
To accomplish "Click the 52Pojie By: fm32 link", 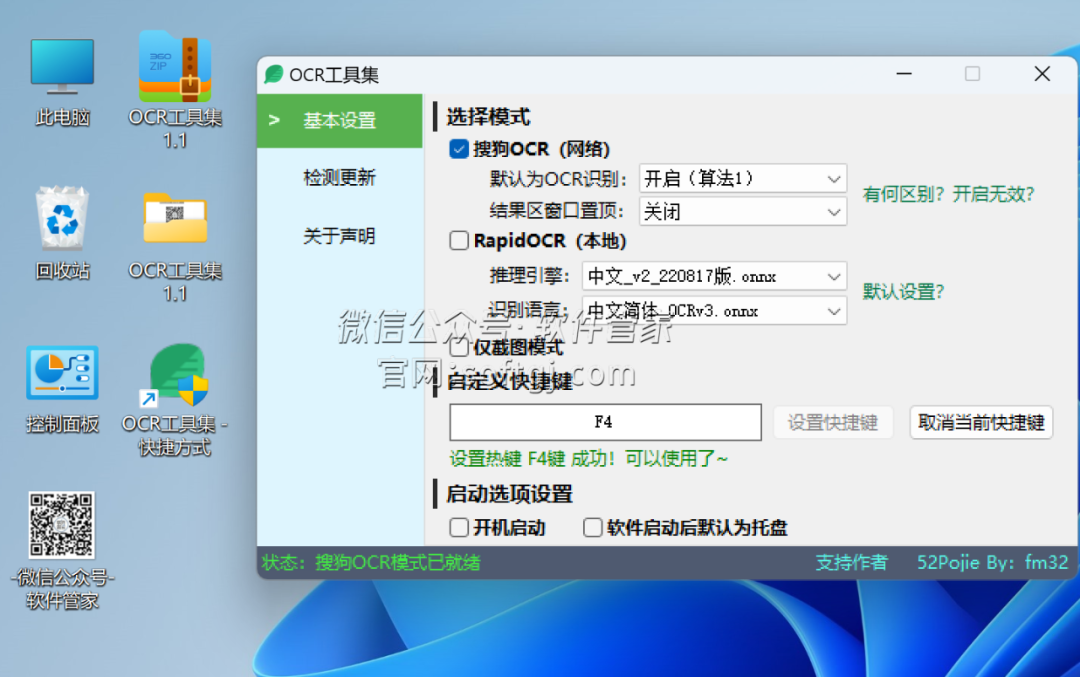I will (993, 563).
